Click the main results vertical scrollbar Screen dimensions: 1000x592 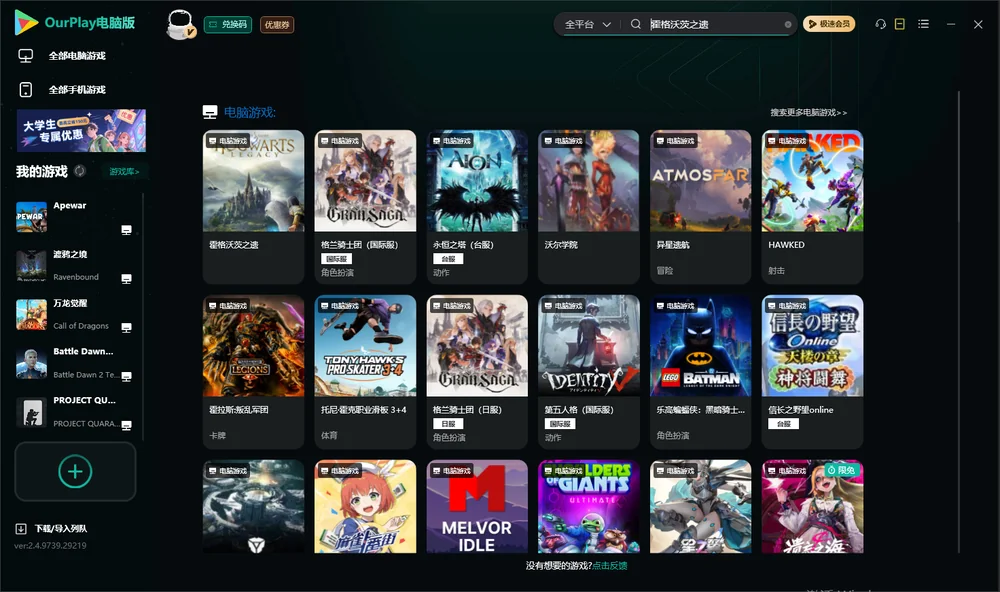pyautogui.click(x=959, y=322)
